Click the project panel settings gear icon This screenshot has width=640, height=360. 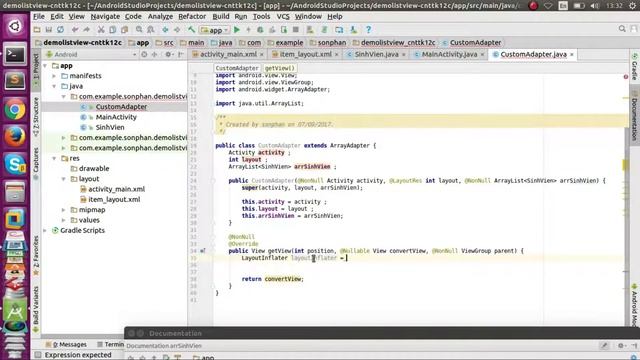tap(168, 54)
